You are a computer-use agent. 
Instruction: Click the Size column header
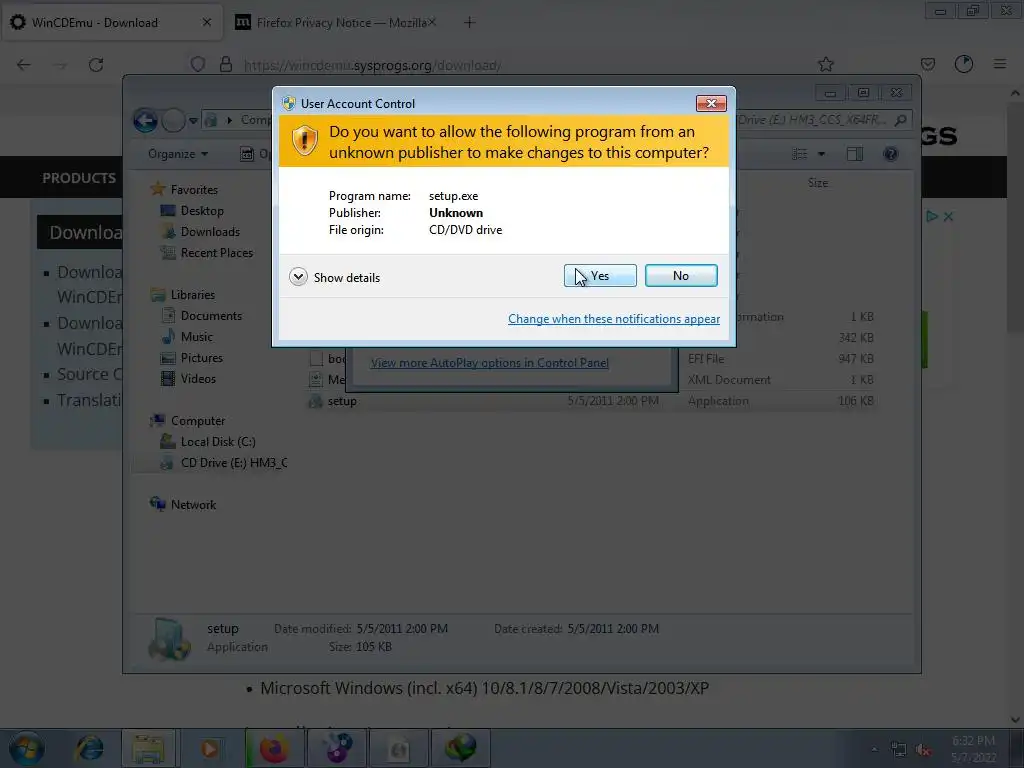818,183
